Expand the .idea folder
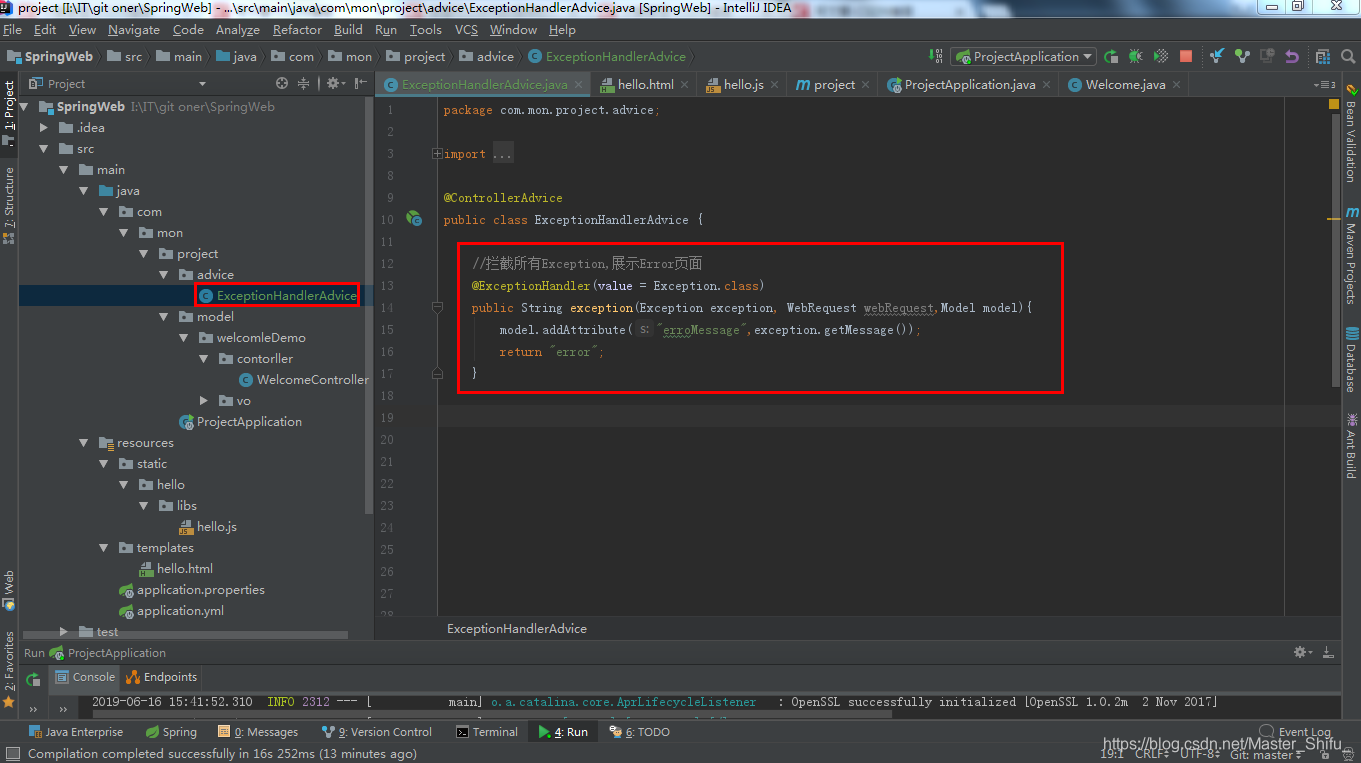Viewport: 1361px width, 763px height. click(x=44, y=128)
